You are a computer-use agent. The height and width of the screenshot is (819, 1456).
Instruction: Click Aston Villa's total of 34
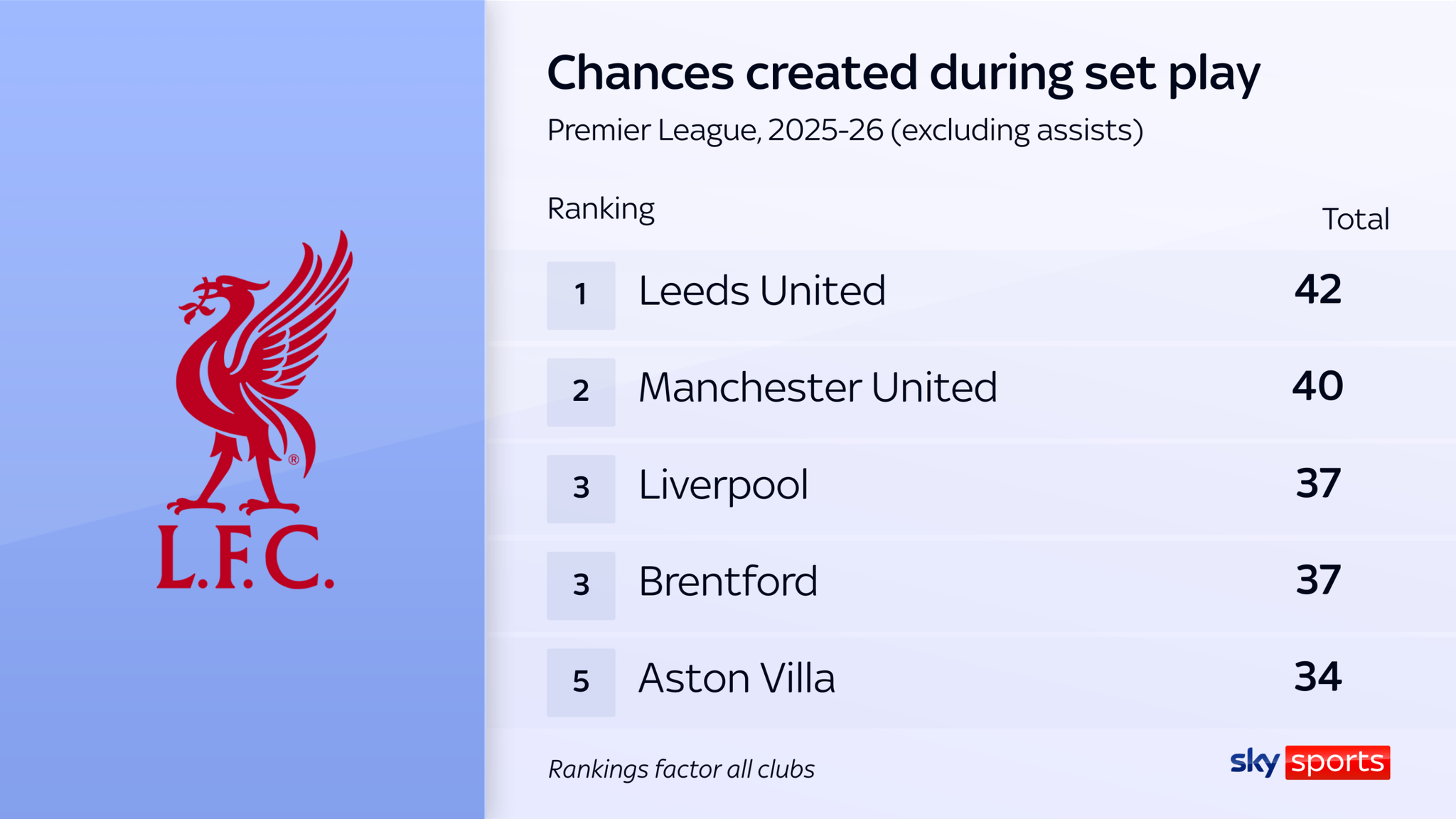tap(1317, 677)
